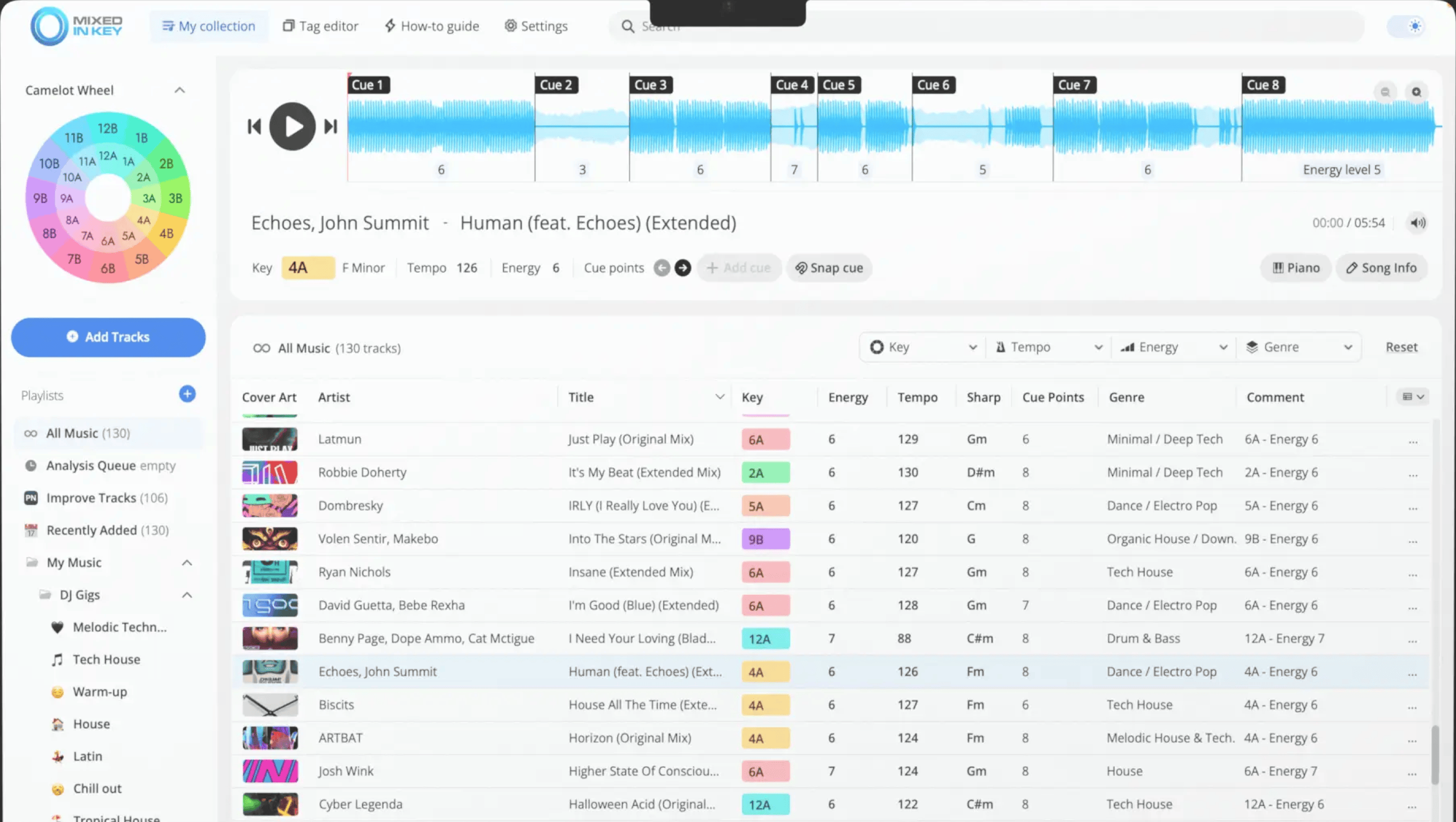Open the column view options dropdown

(x=1413, y=397)
